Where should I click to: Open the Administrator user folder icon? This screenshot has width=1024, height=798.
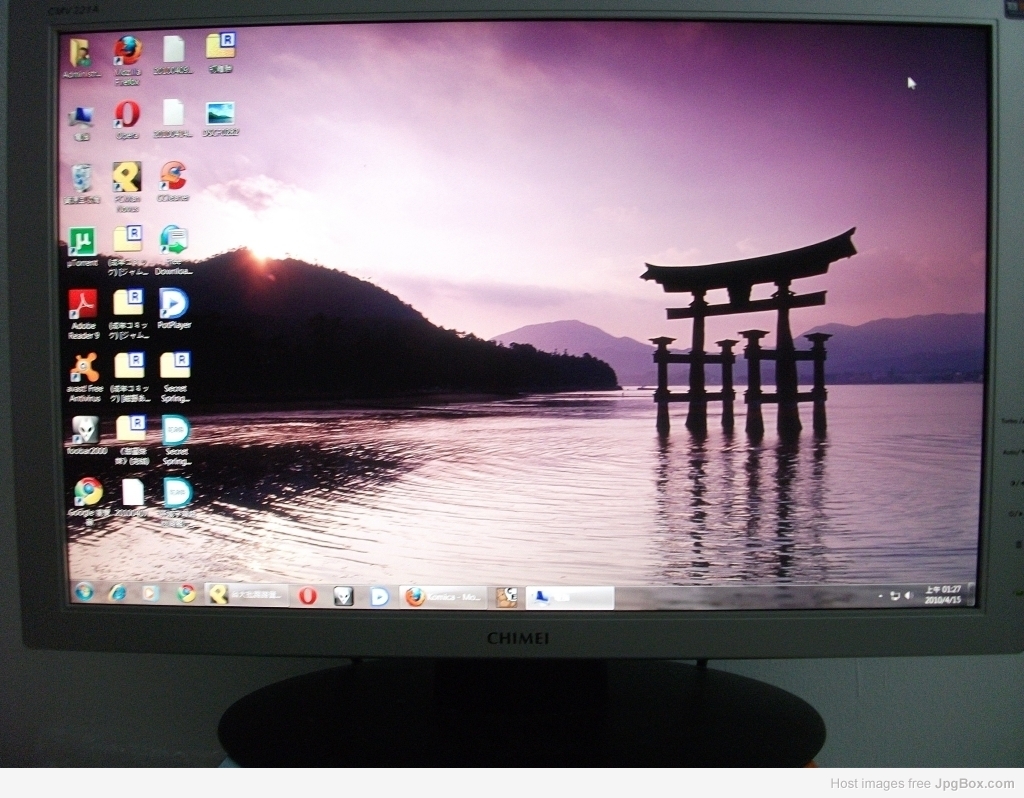click(x=80, y=53)
